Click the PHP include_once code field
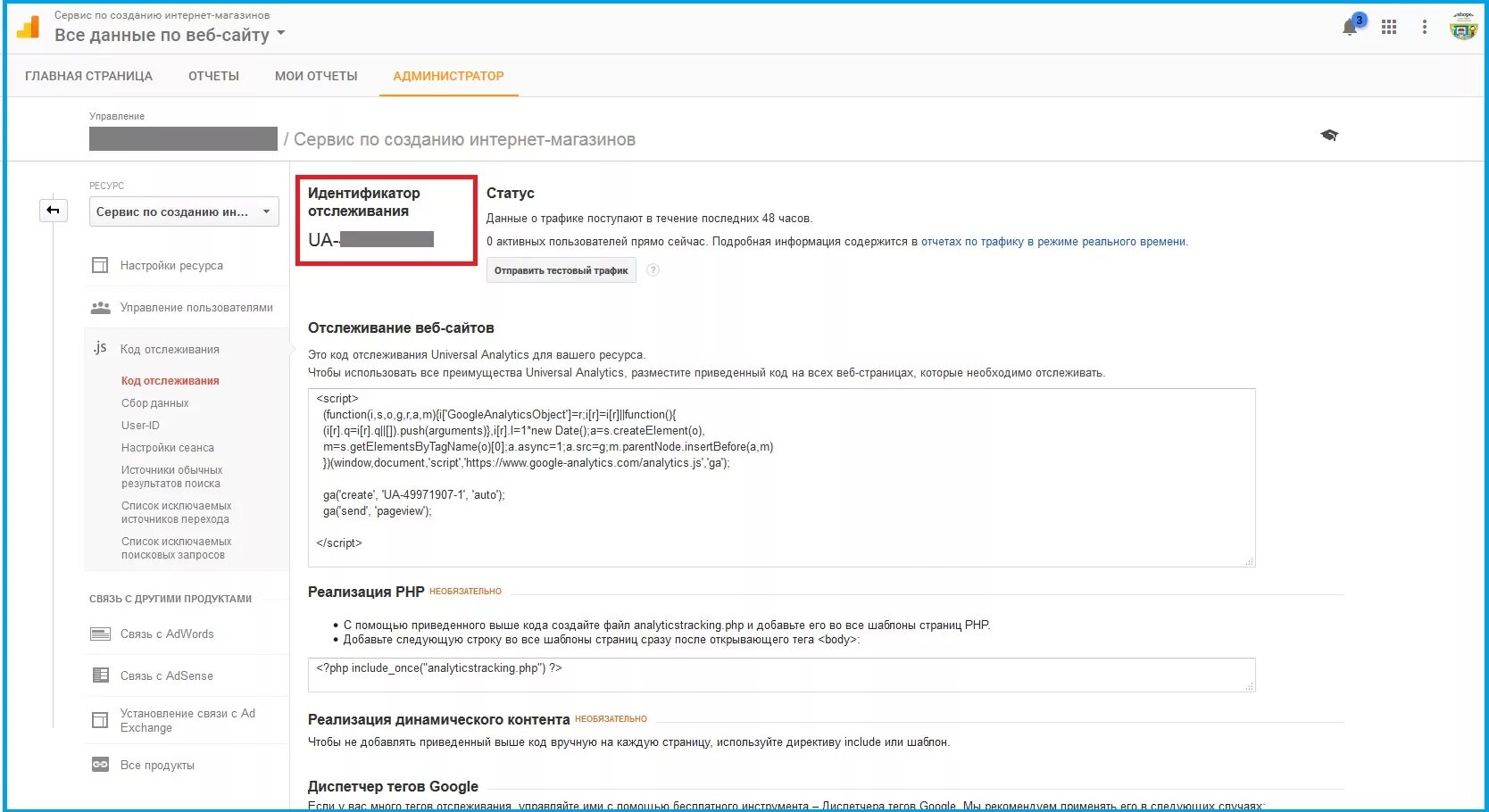The image size is (1489, 812). [x=781, y=675]
